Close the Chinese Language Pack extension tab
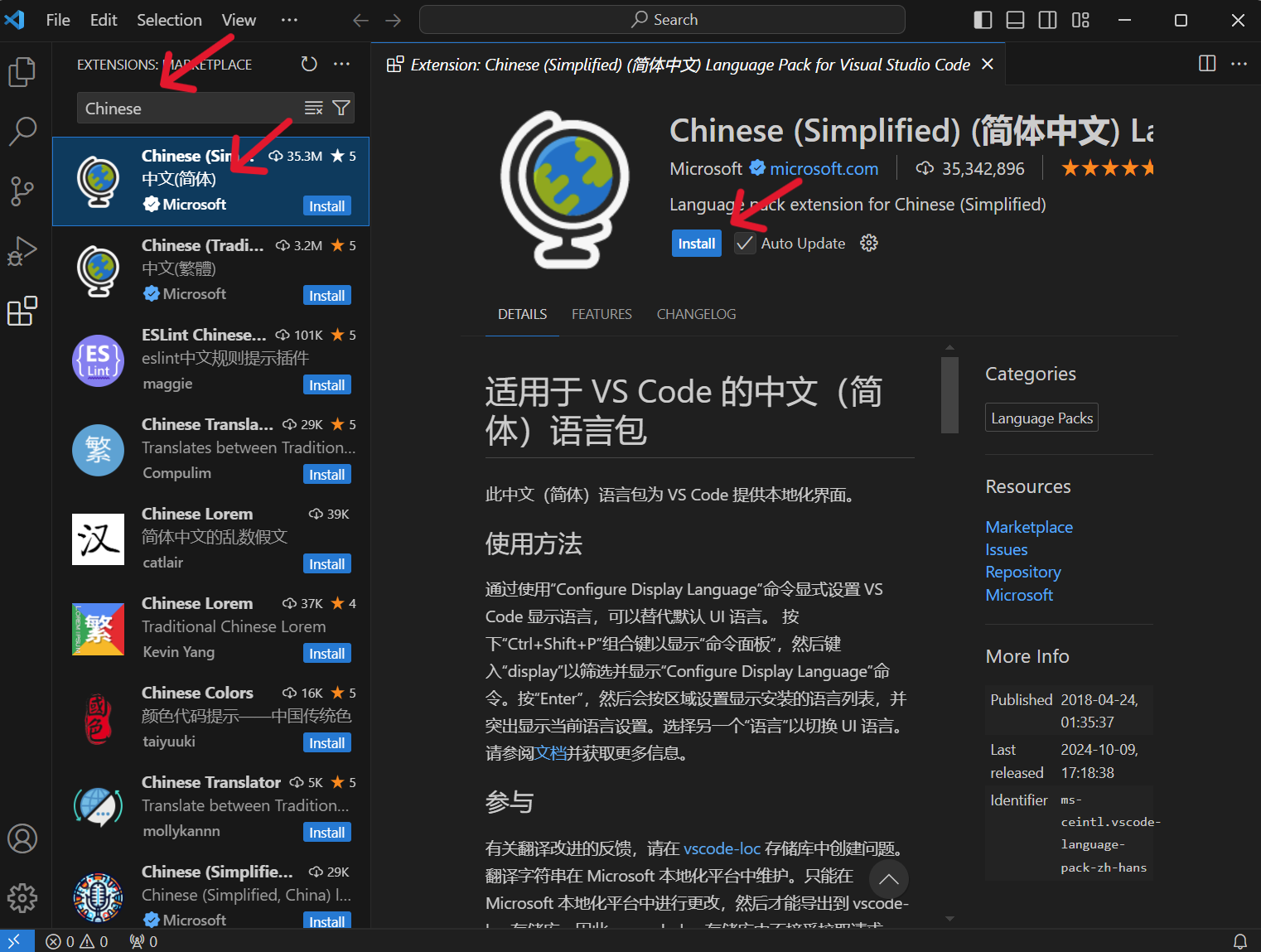 click(988, 64)
